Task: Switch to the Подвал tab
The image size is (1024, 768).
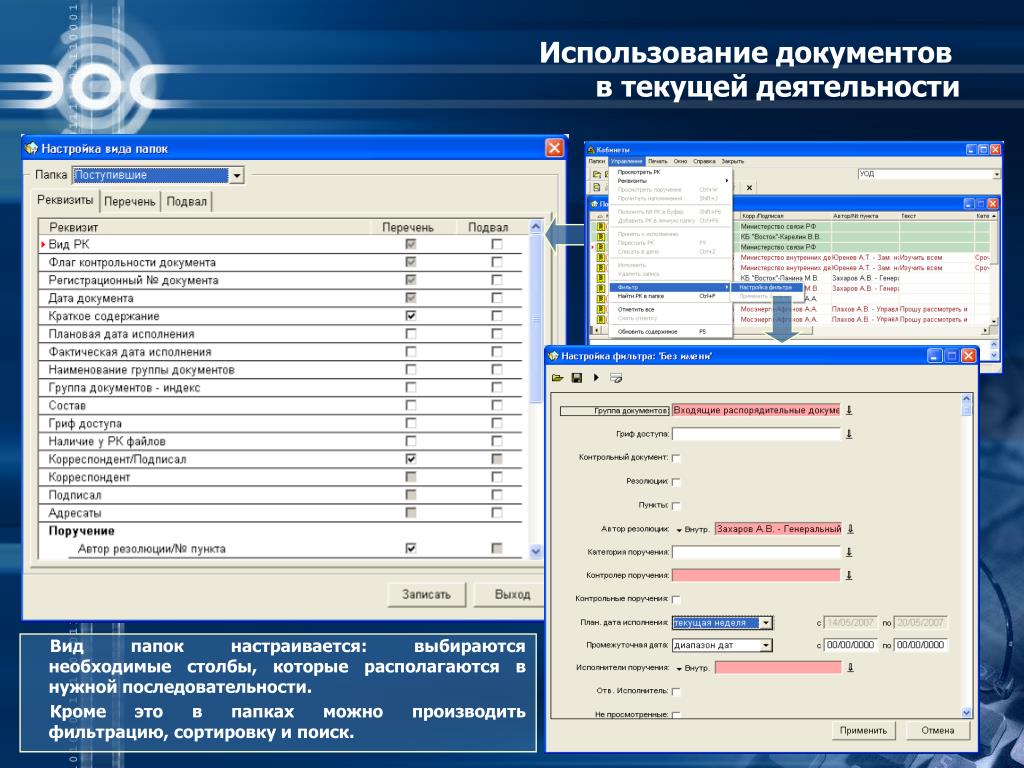Action: click(x=187, y=202)
